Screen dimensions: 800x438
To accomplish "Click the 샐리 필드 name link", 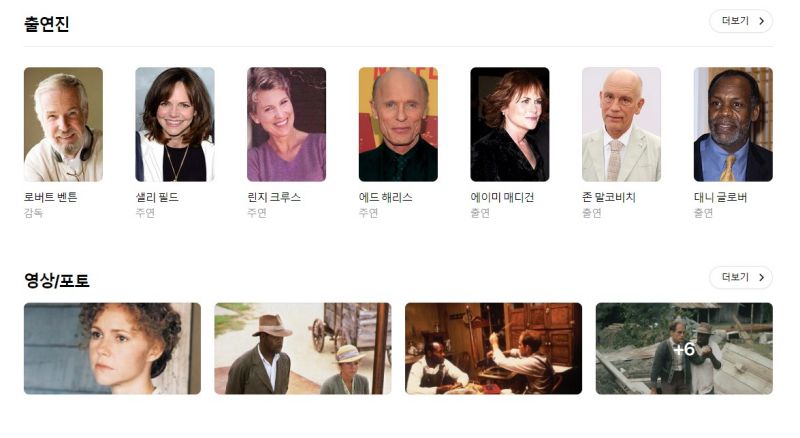I will click(x=157, y=197).
